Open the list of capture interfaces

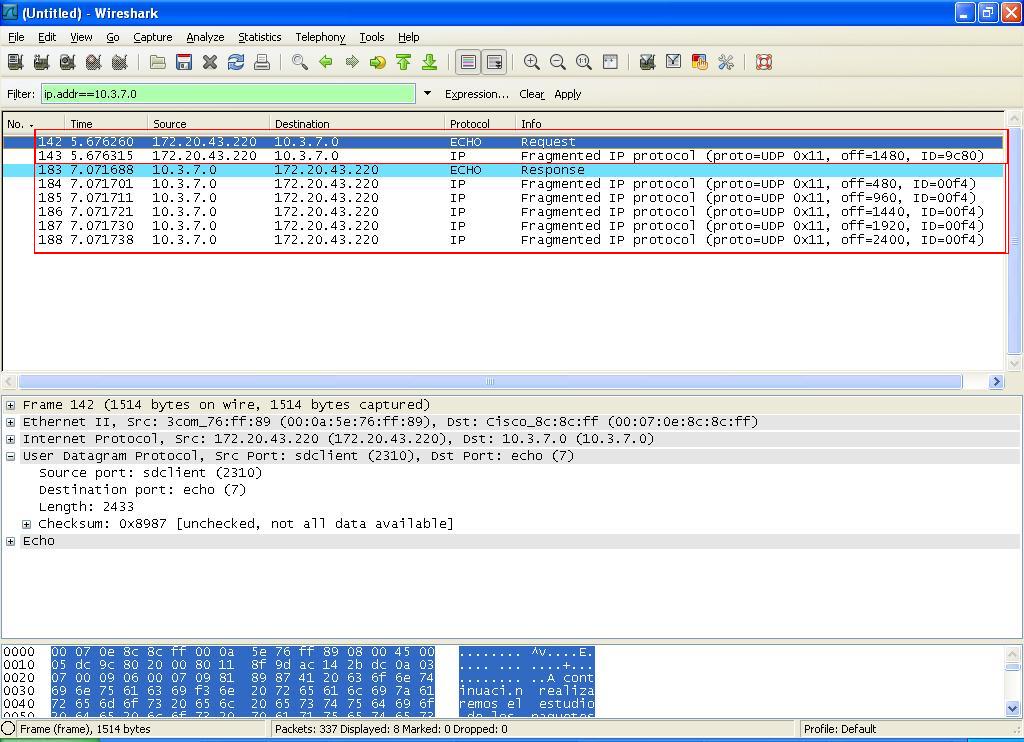pos(16,62)
